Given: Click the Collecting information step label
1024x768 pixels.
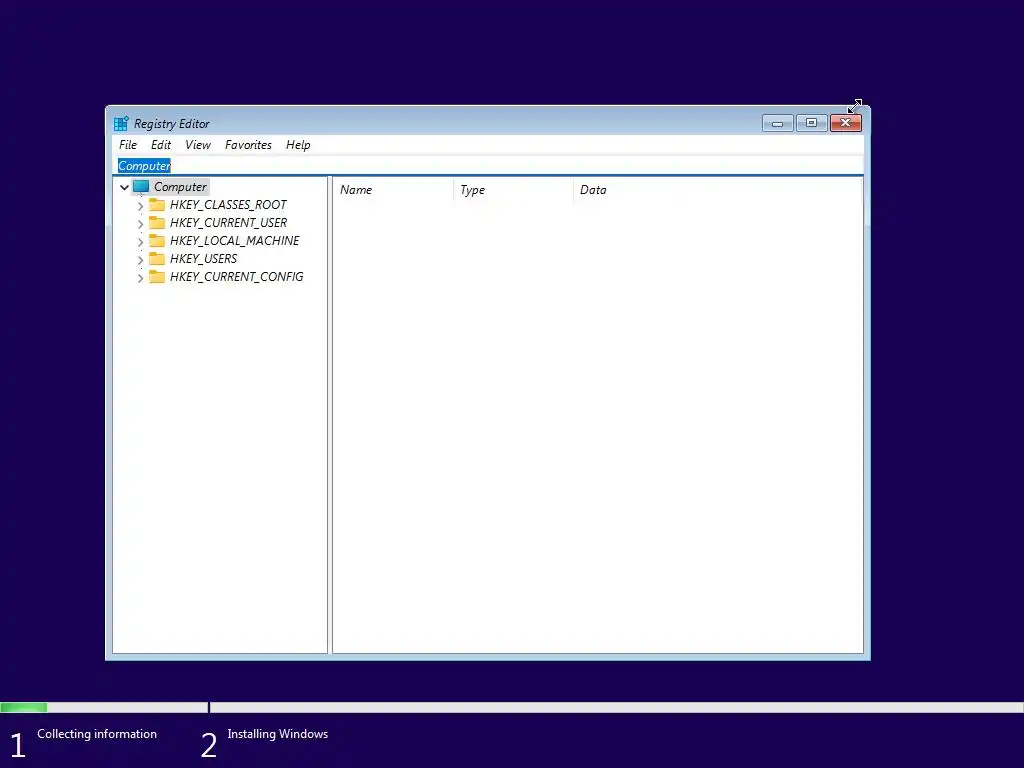Looking at the screenshot, I should pyautogui.click(x=97, y=734).
